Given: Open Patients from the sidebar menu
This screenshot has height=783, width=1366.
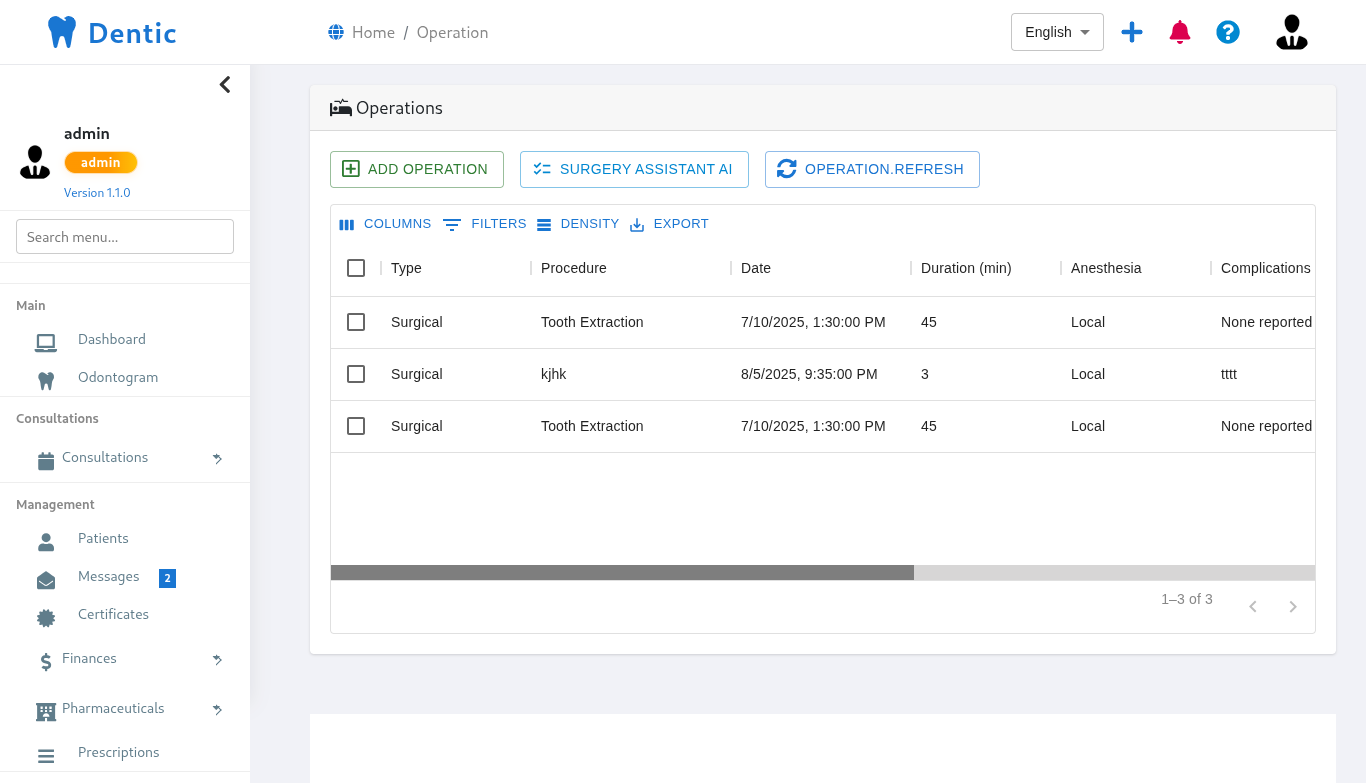Looking at the screenshot, I should [x=103, y=539].
